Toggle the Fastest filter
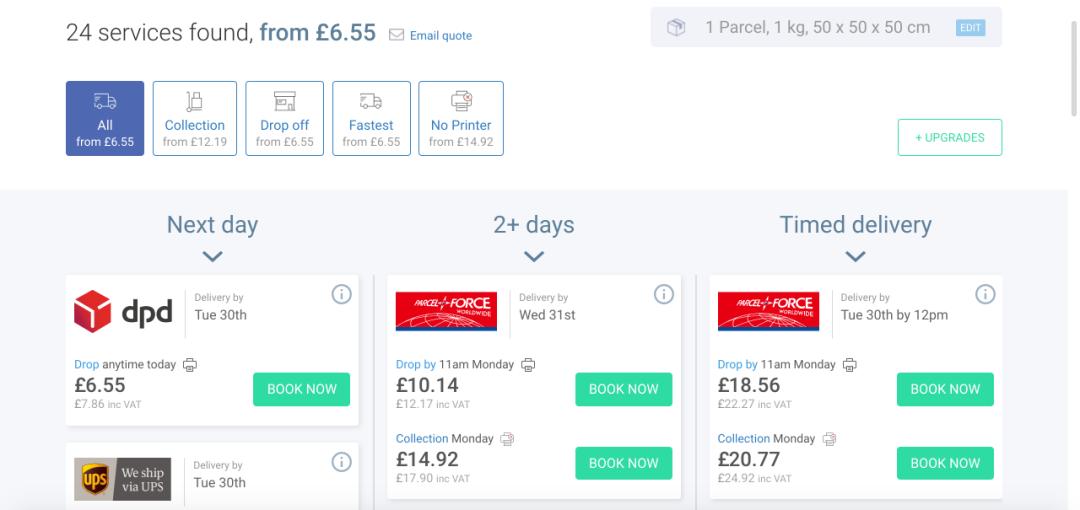The image size is (1080, 510). [x=371, y=119]
